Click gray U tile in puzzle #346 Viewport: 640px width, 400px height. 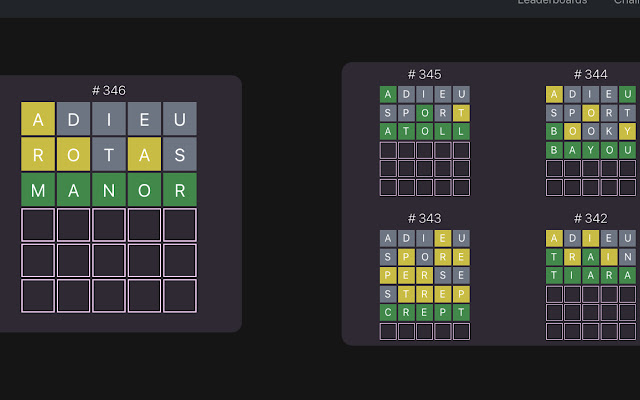tap(180, 119)
